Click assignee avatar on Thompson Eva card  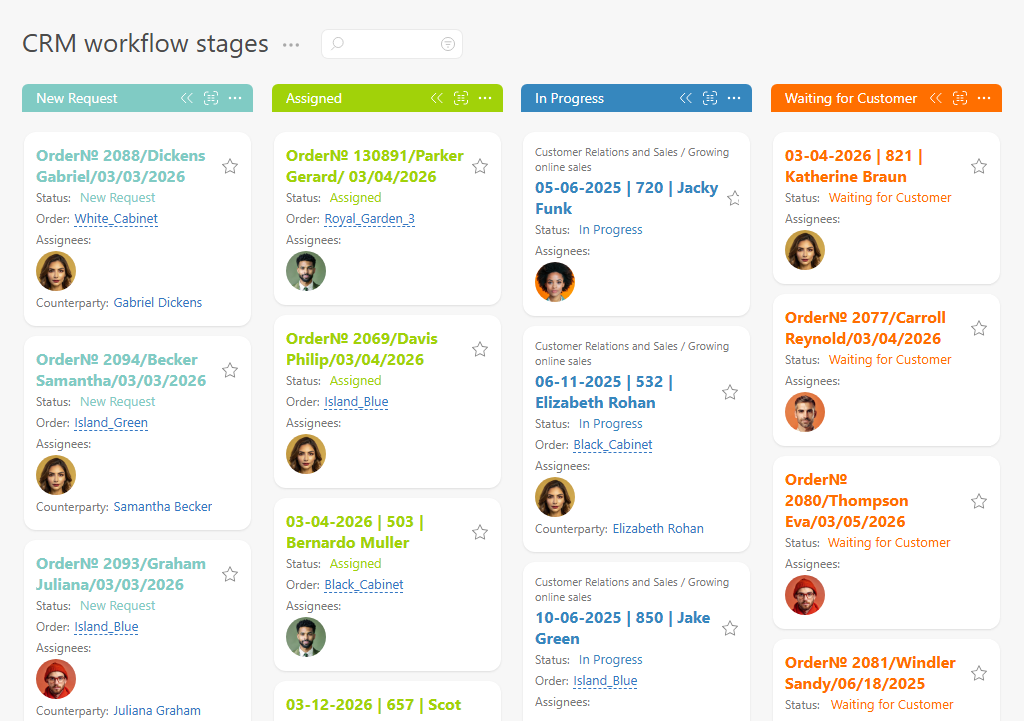pos(805,595)
